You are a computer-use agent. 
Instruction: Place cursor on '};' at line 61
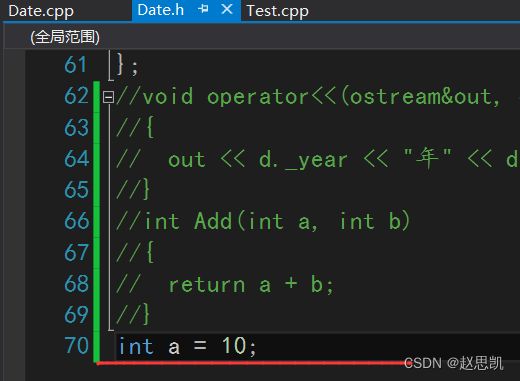pyautogui.click(x=127, y=65)
